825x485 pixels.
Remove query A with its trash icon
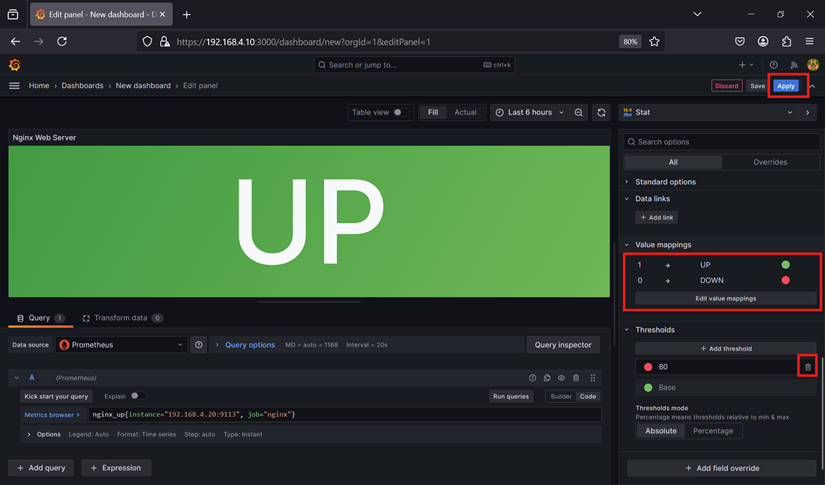pyautogui.click(x=576, y=378)
